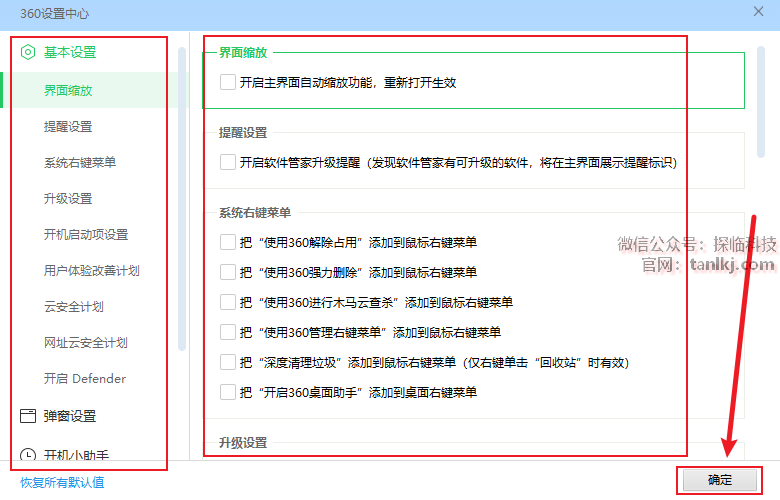The image size is (780, 500).
Task: Close the 360设置中心 dialog
Action: click(759, 11)
